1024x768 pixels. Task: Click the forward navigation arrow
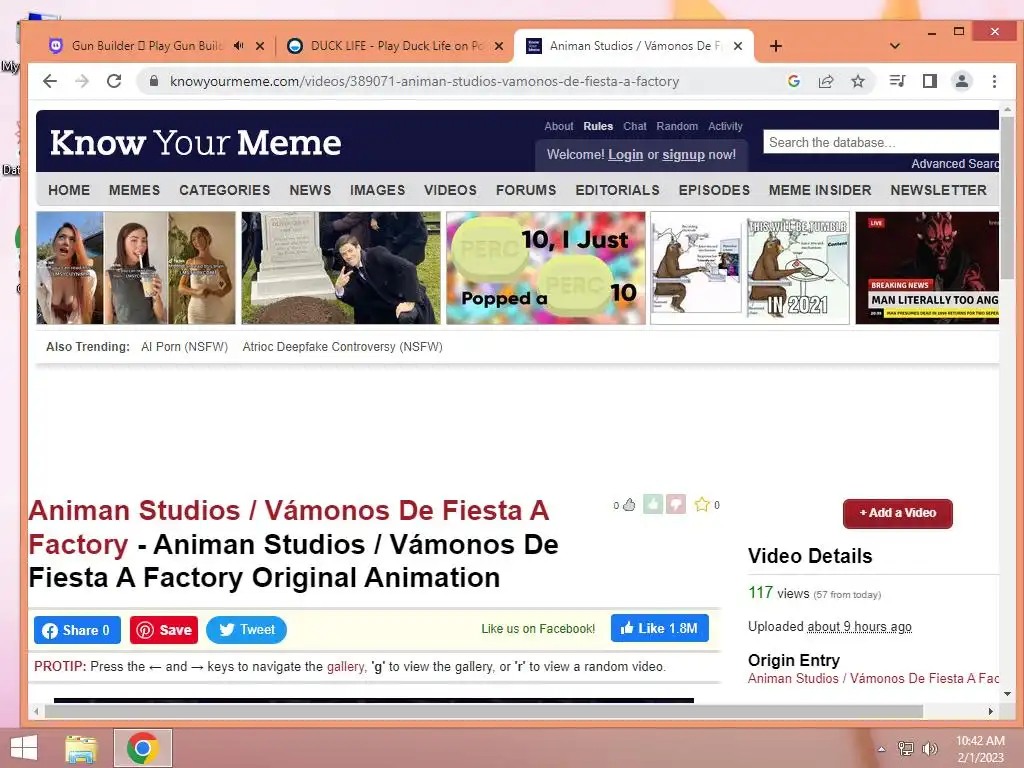pos(82,81)
